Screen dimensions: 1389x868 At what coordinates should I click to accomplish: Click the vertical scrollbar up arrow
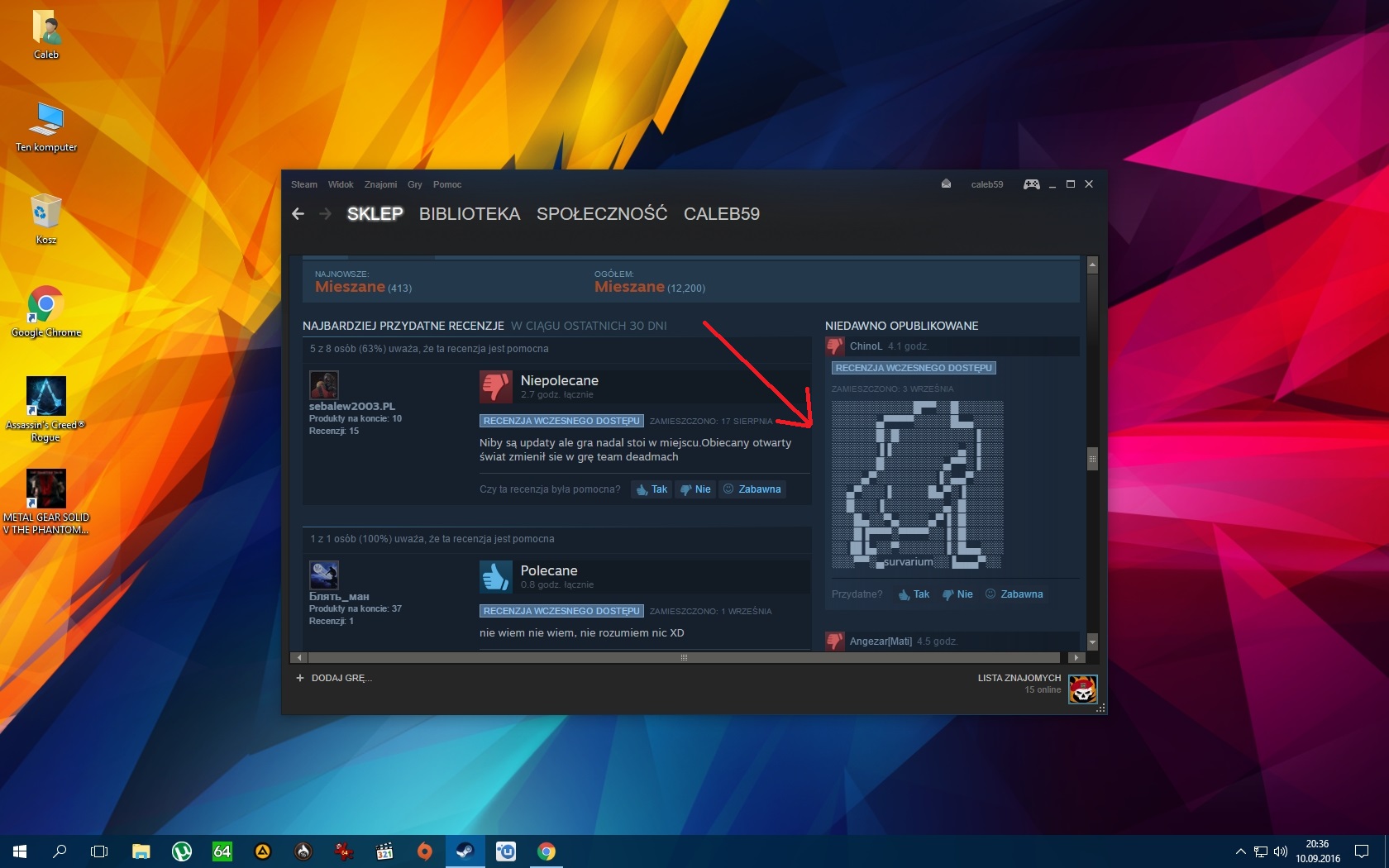coord(1092,265)
